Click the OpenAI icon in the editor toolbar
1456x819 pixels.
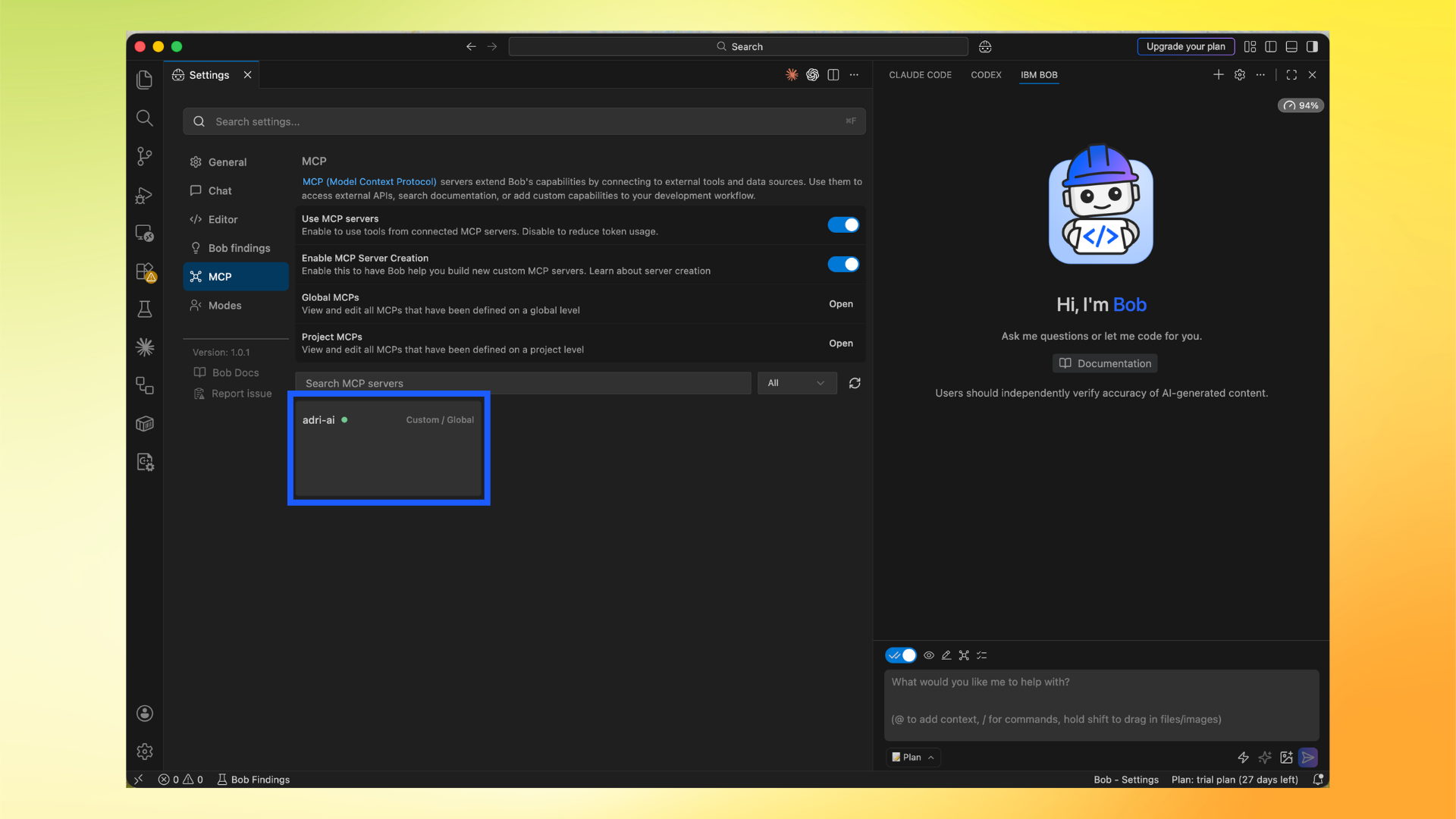[x=812, y=75]
